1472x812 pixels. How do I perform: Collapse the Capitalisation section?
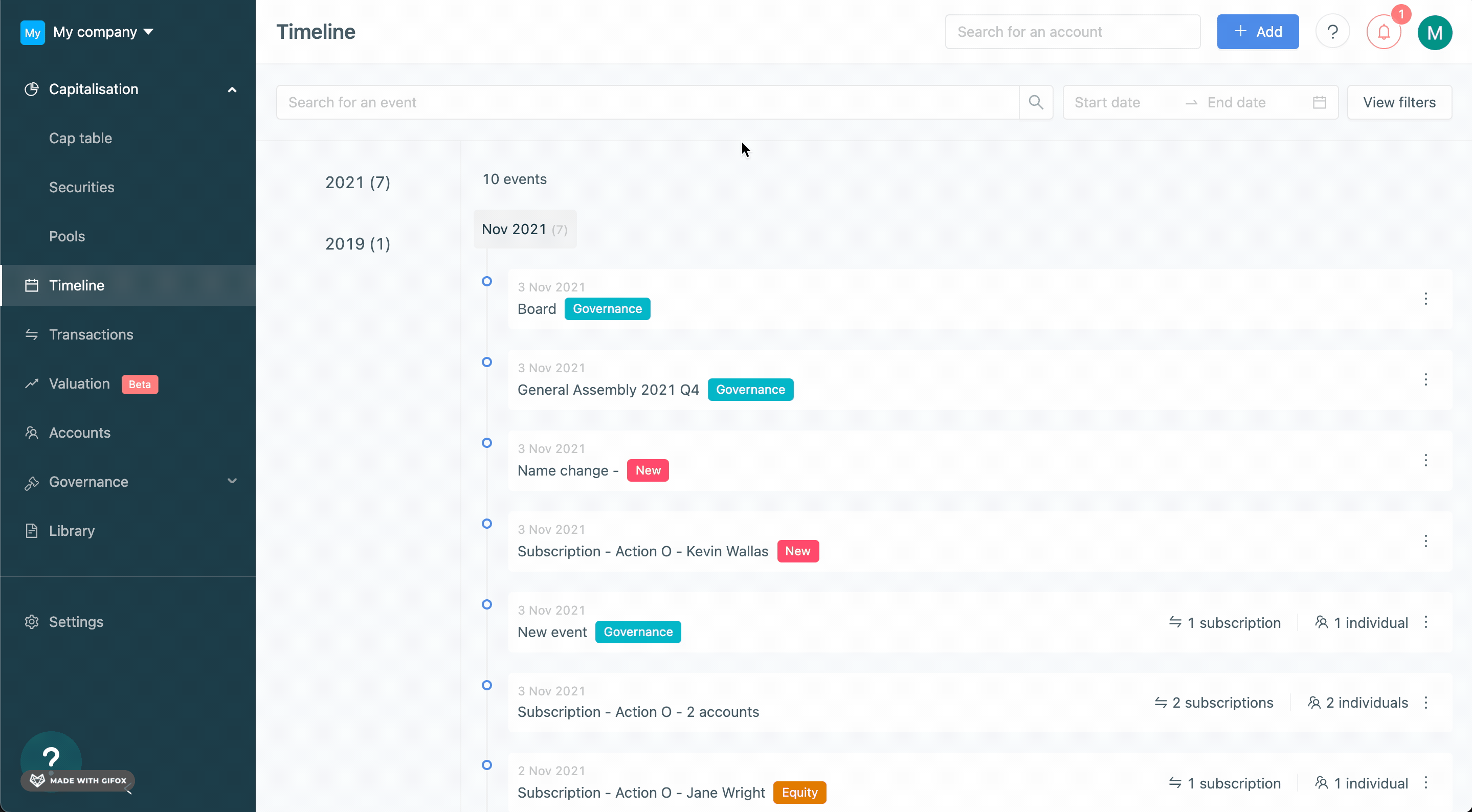[x=231, y=89]
